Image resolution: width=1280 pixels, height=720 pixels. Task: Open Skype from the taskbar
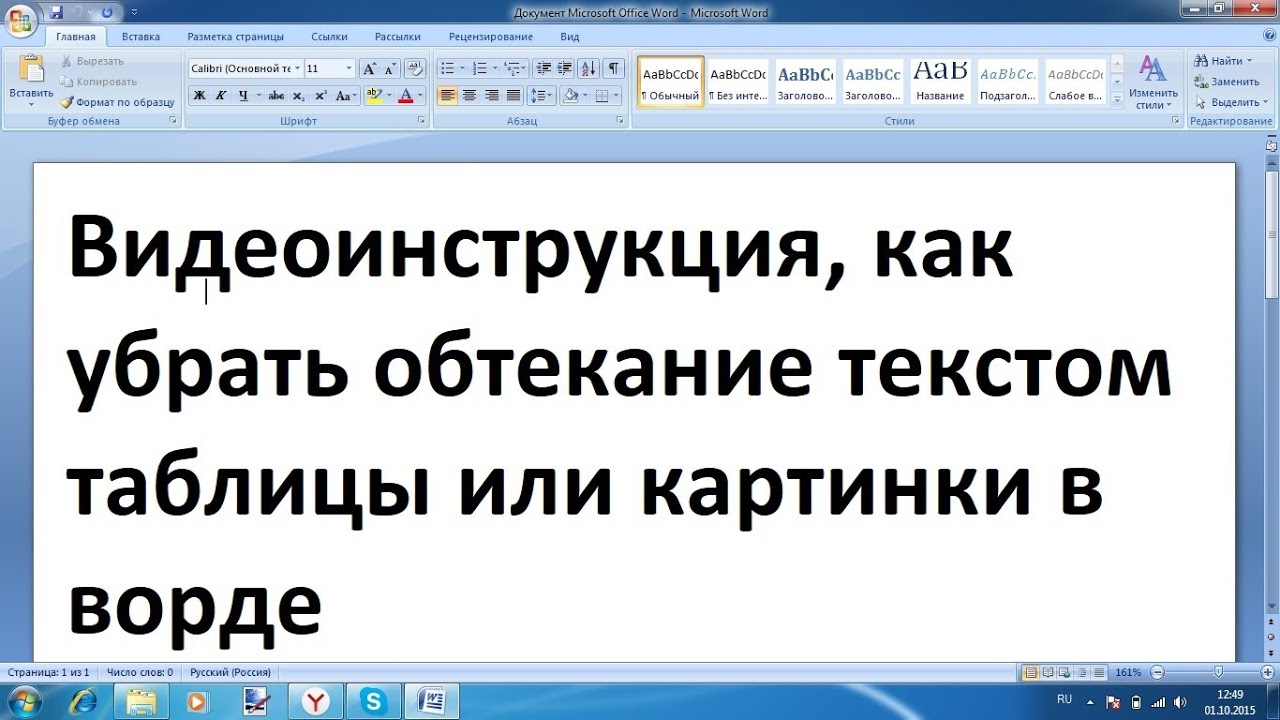[375, 701]
